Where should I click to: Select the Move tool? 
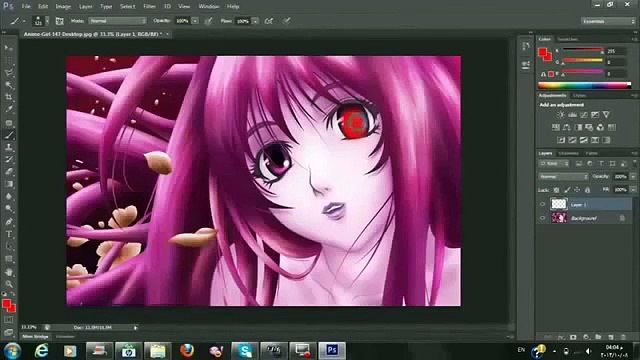9,48
